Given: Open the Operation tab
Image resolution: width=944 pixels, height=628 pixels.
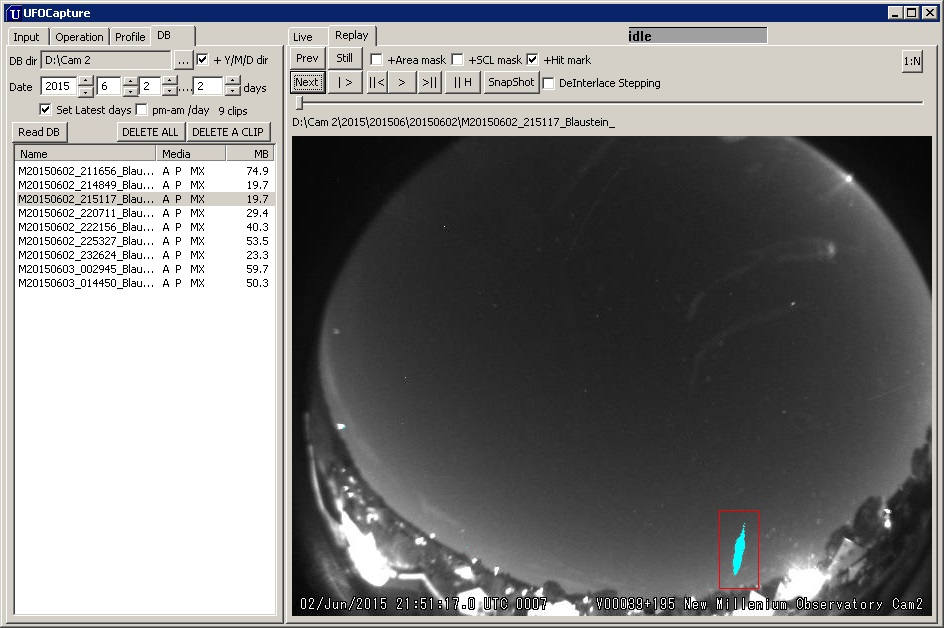Looking at the screenshot, I should tap(79, 37).
